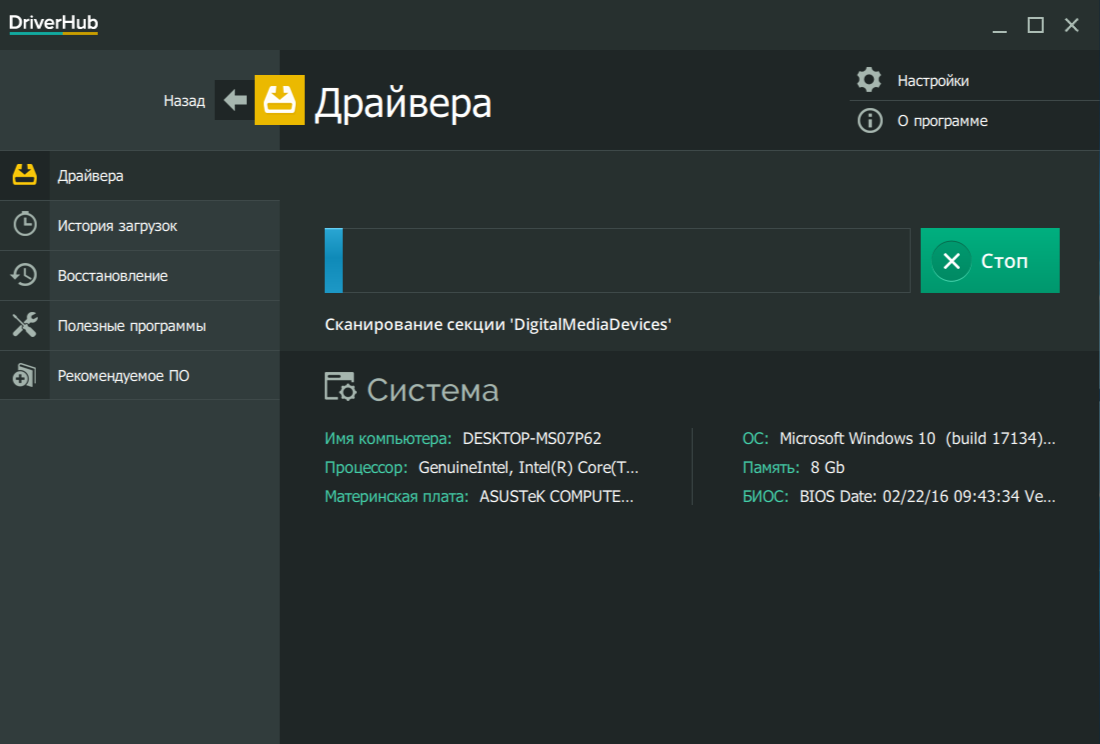Click the Назад label
Screen dimensions: 1100x744
tap(185, 101)
